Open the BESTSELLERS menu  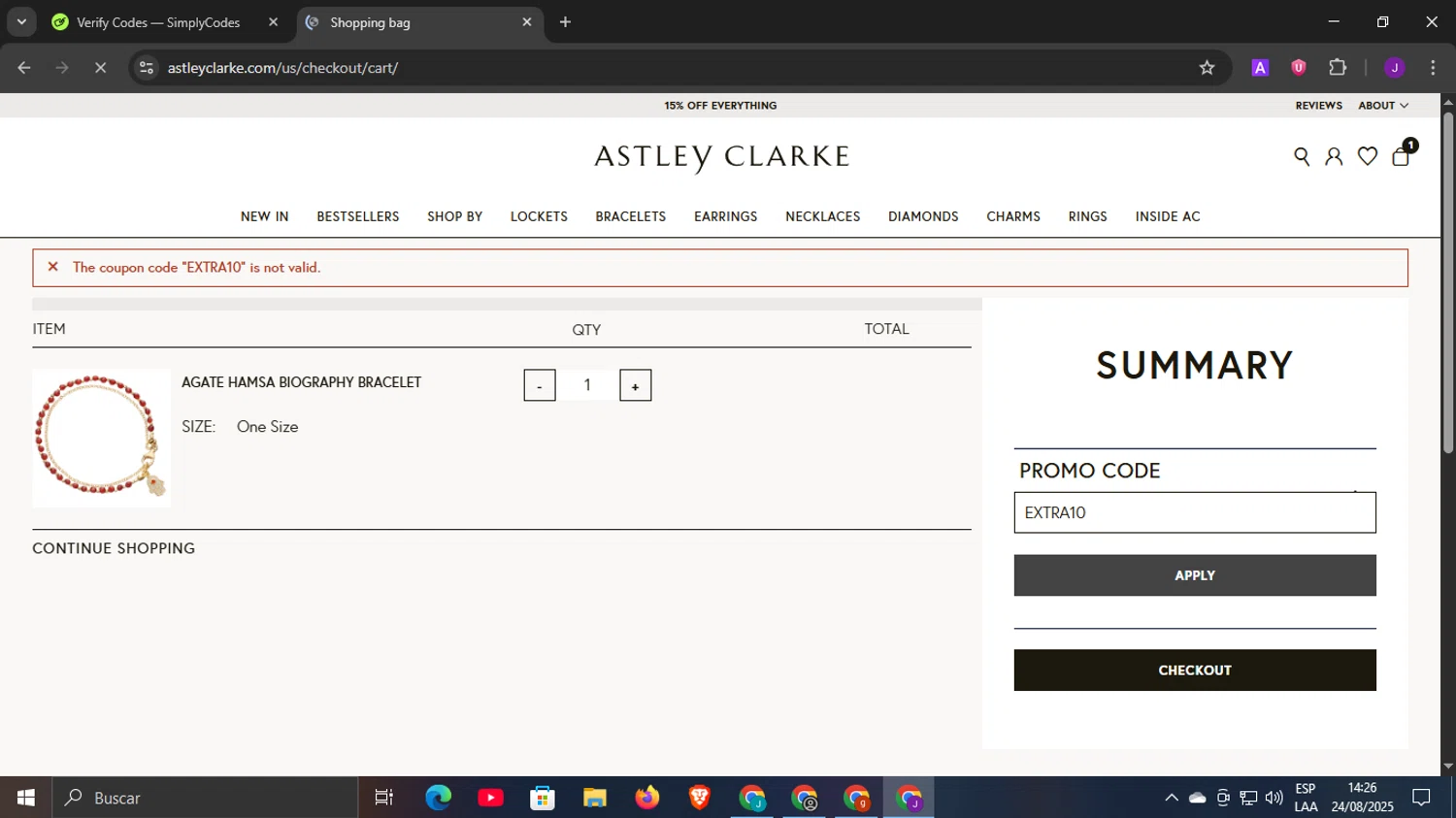(x=358, y=216)
